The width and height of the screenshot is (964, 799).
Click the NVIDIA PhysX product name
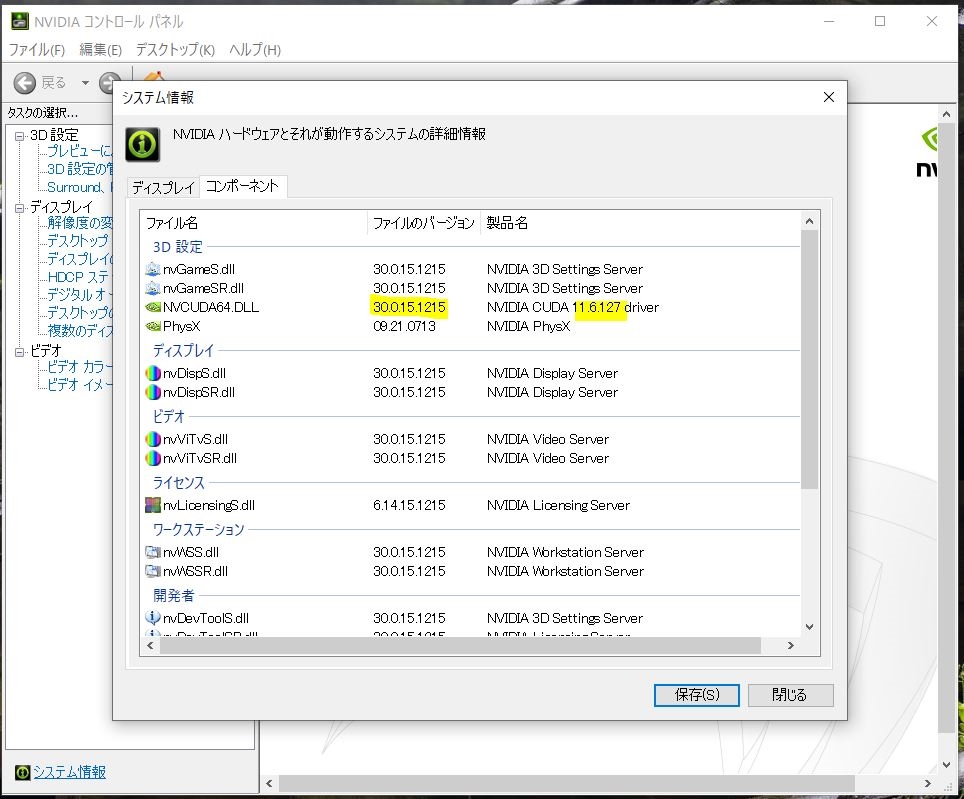coord(528,326)
